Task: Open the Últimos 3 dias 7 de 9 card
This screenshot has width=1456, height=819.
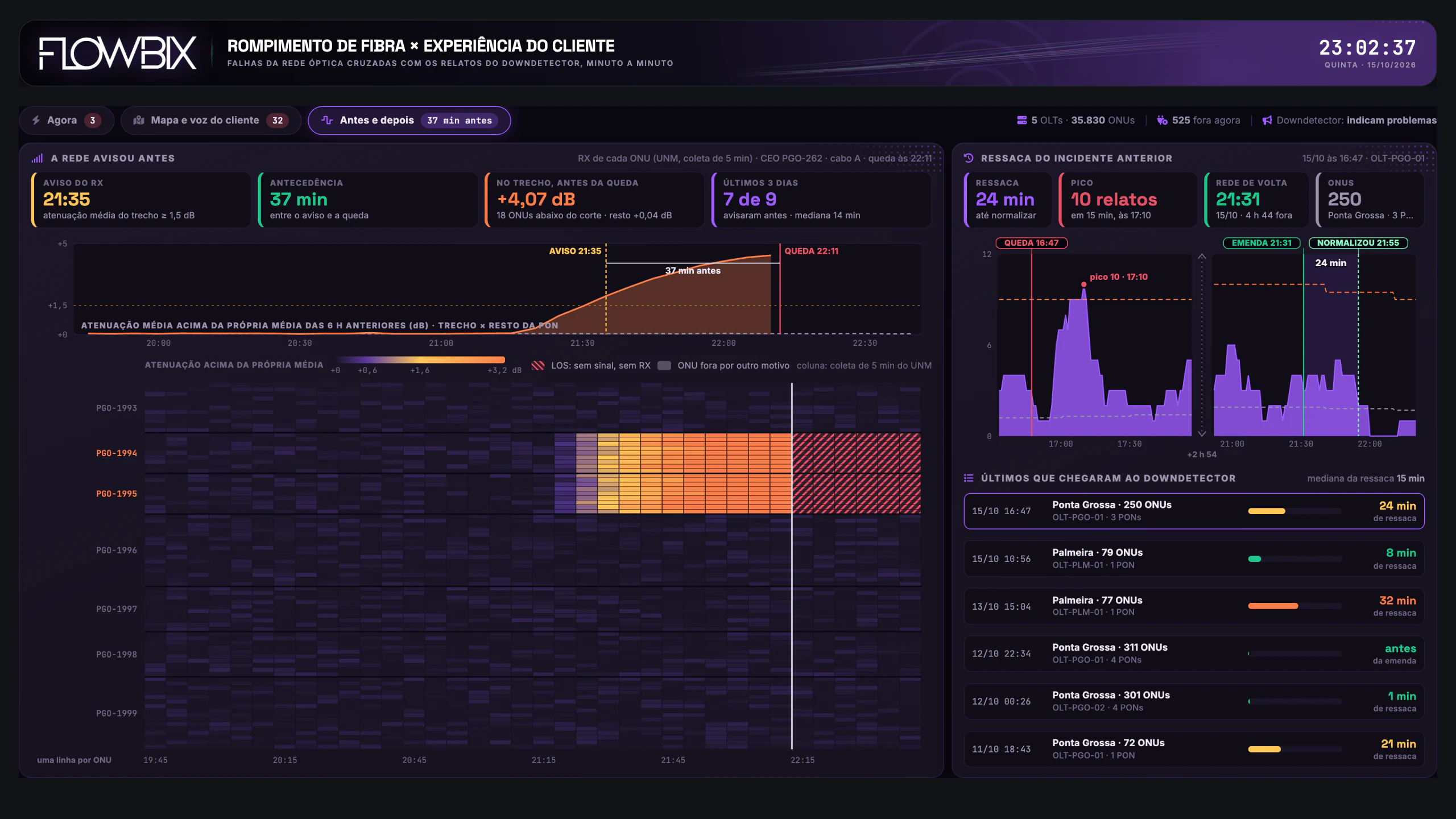Action: click(821, 200)
